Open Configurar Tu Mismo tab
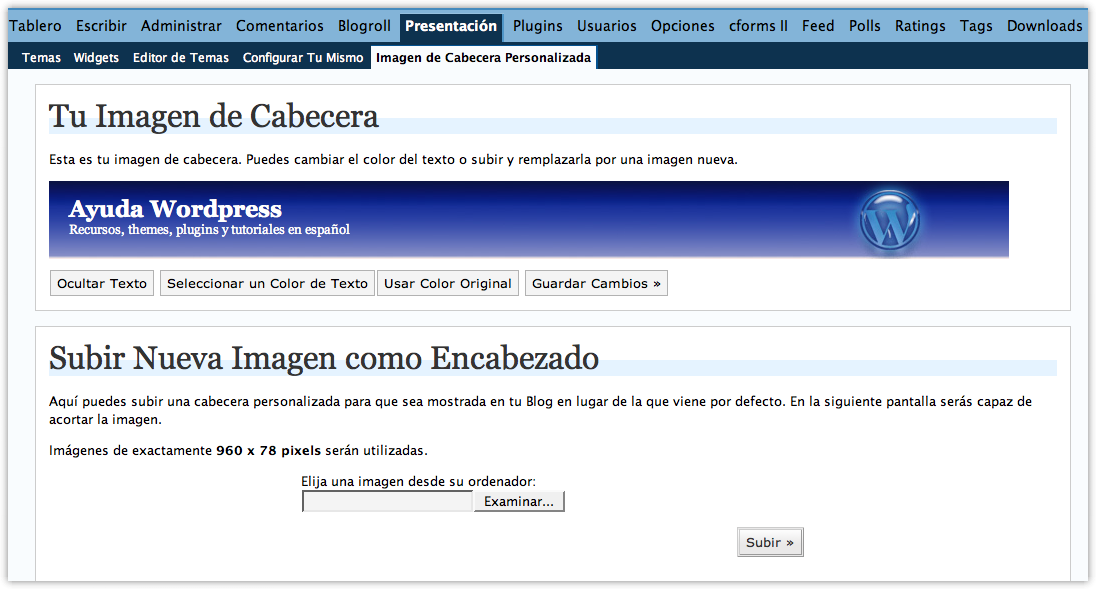This screenshot has width=1096, height=589. point(303,57)
